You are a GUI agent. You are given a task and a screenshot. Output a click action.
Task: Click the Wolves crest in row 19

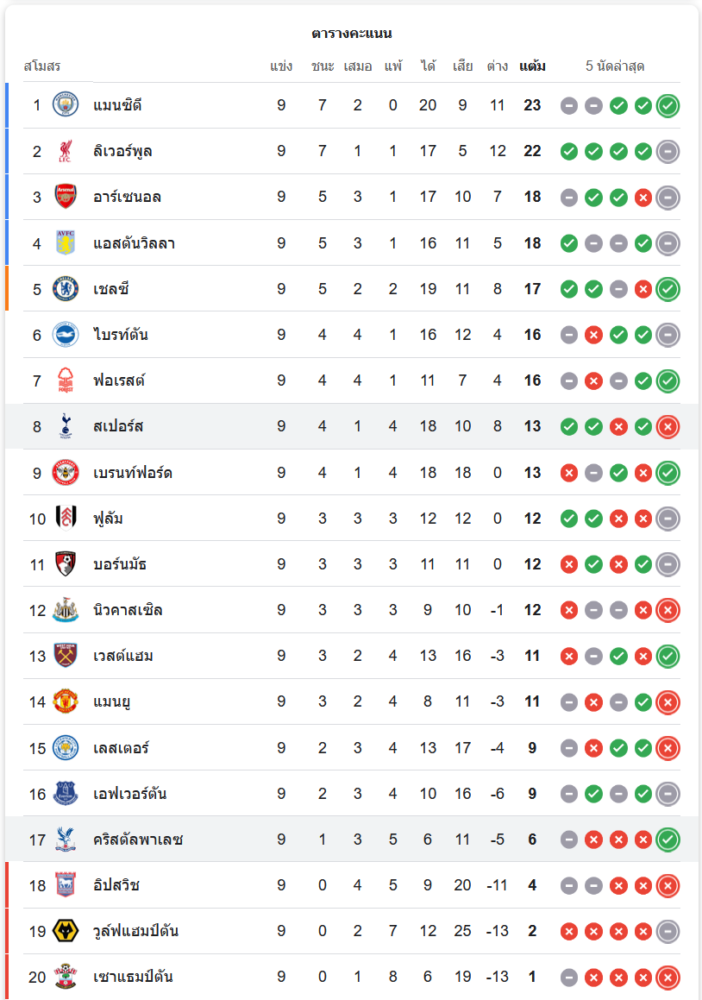pos(65,931)
